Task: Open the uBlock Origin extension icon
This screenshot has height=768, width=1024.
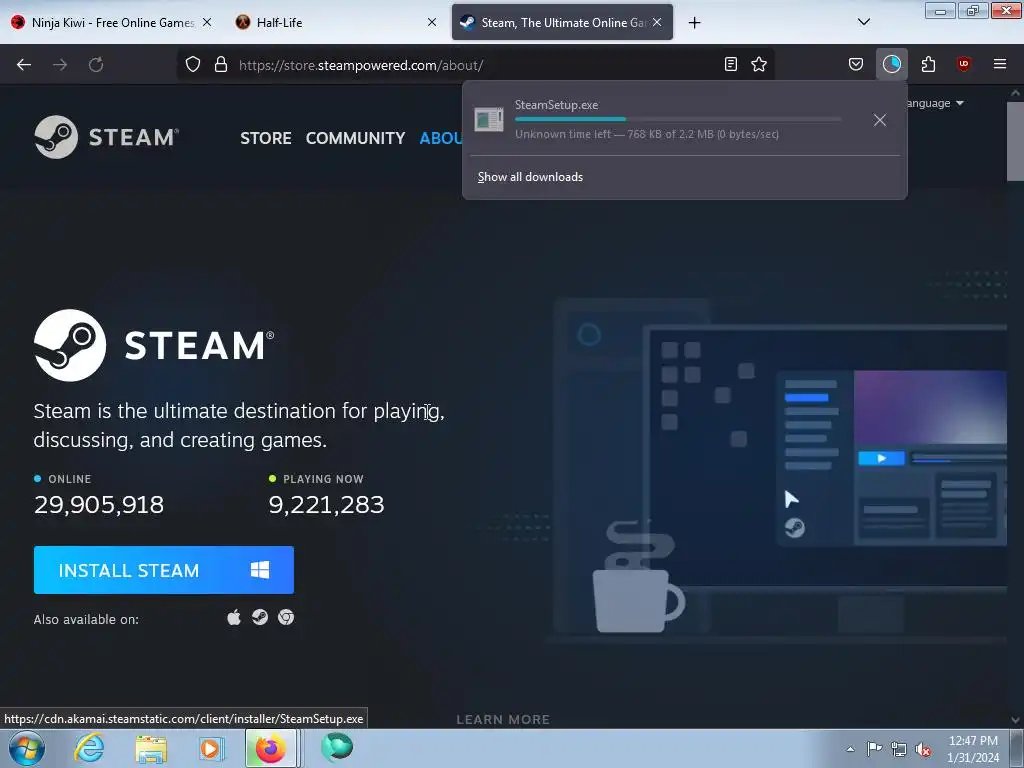Action: [x=963, y=64]
